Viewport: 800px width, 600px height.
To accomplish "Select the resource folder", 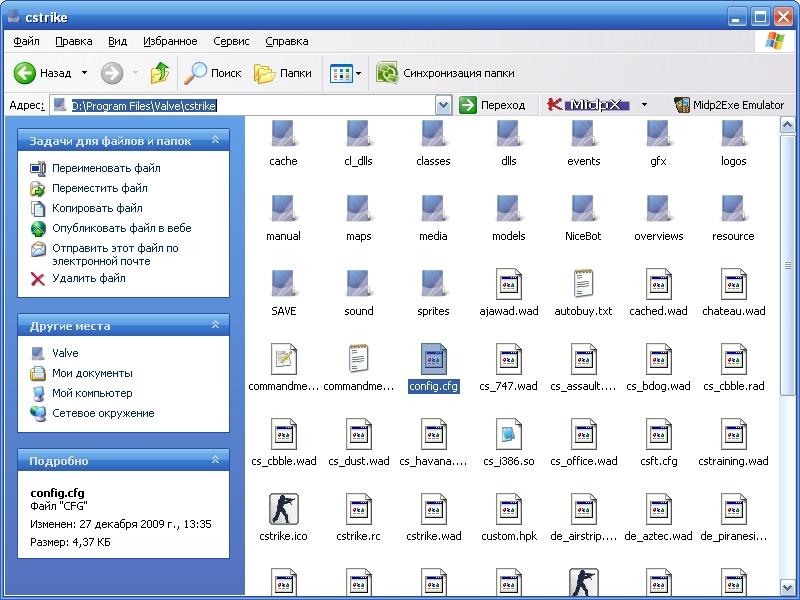I will coord(733,218).
